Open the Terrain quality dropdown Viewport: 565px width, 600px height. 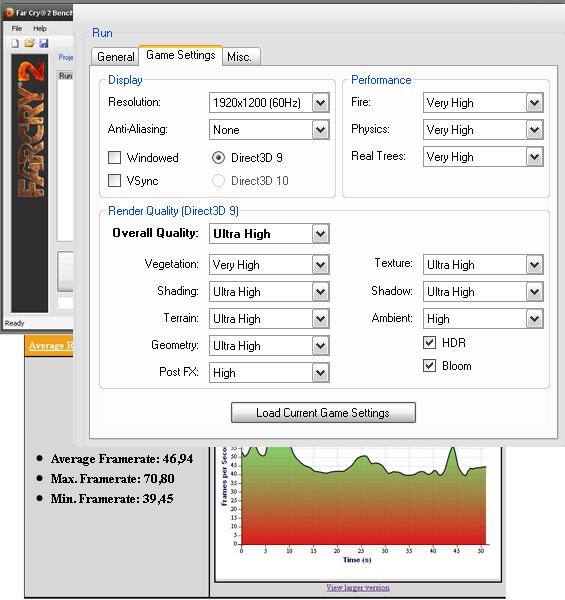point(269,318)
